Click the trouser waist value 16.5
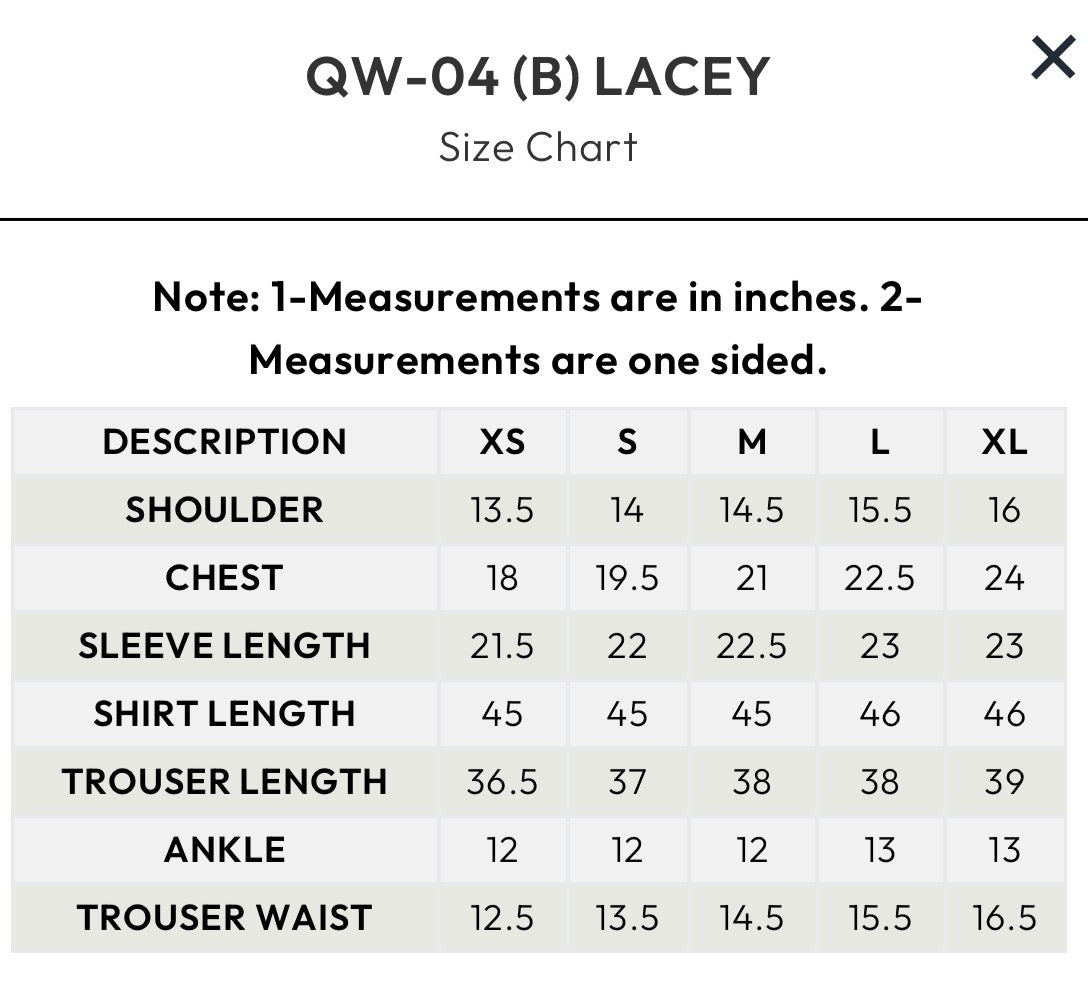The width and height of the screenshot is (1088, 1002). pyautogui.click(x=1004, y=918)
